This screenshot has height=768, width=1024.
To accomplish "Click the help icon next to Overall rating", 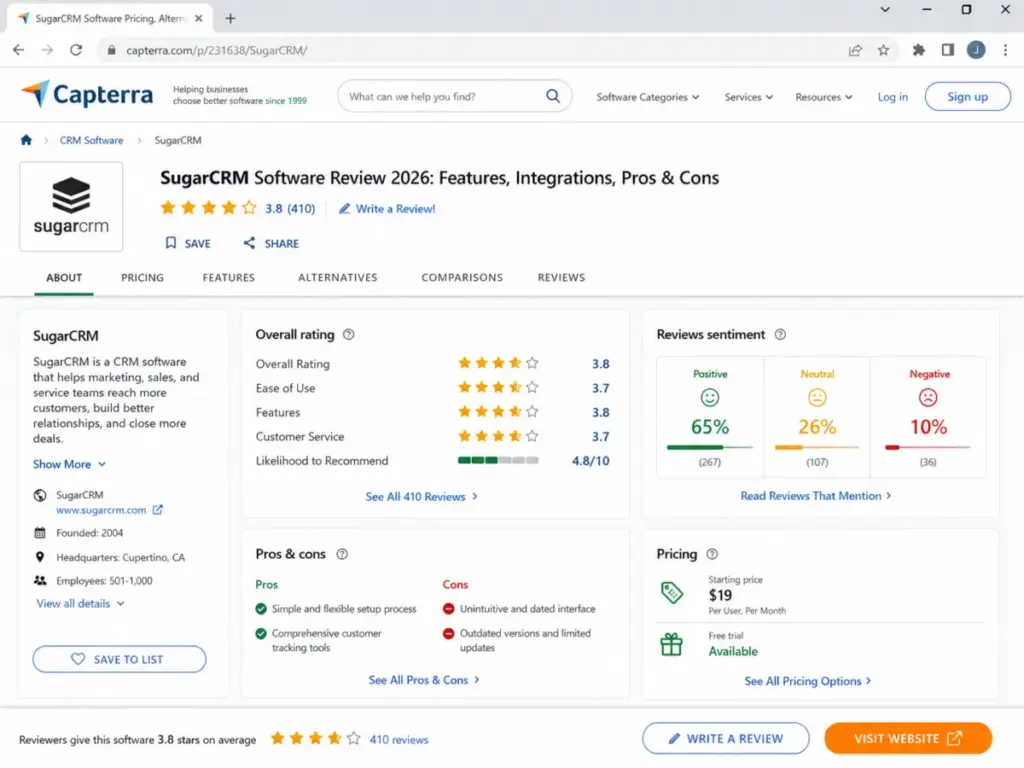I will (349, 334).
